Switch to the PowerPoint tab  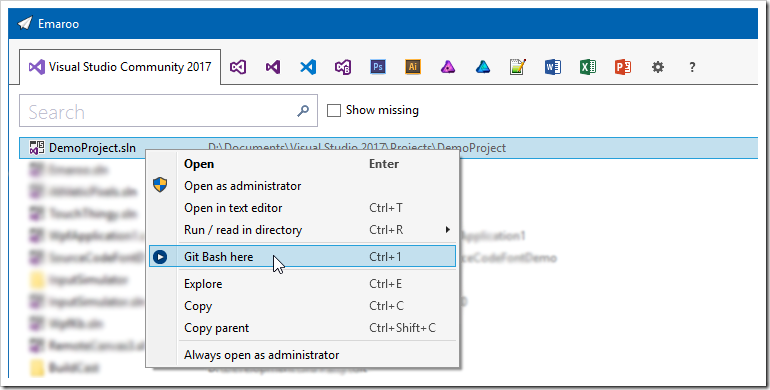pyautogui.click(x=623, y=67)
